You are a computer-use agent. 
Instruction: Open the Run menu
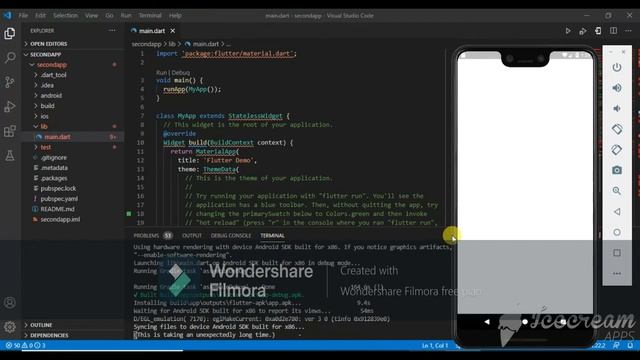126,16
